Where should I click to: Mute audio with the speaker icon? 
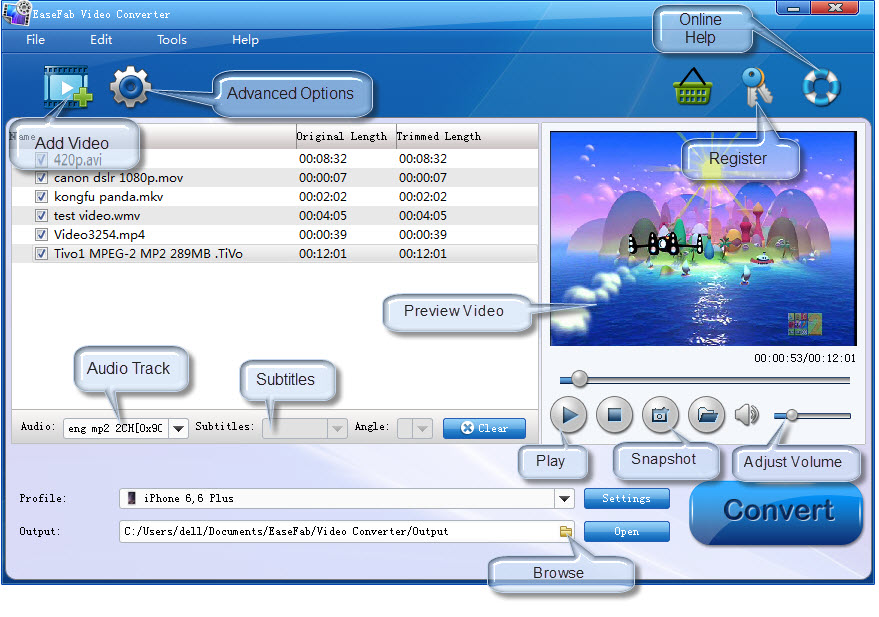(747, 415)
